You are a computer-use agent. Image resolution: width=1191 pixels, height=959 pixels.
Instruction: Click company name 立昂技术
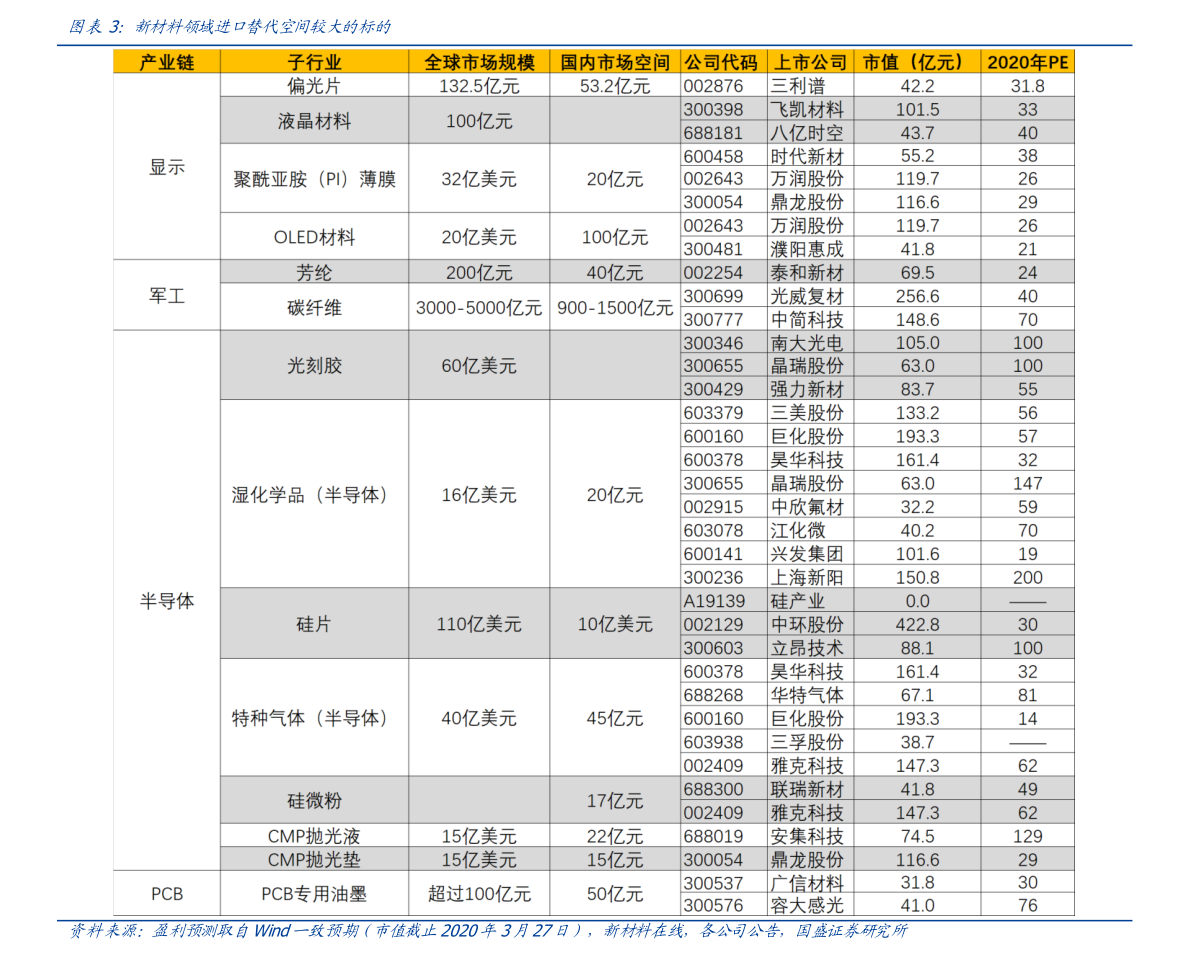807,648
